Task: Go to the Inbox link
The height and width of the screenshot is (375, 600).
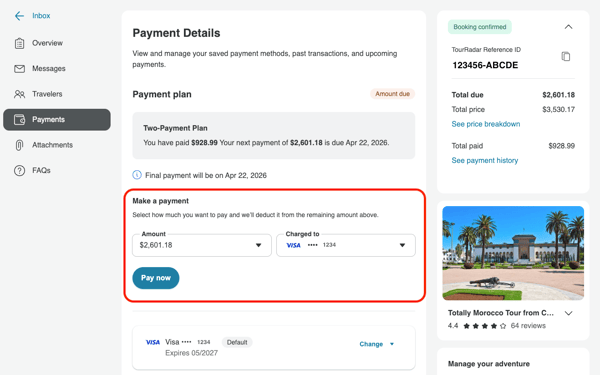Action: [41, 16]
